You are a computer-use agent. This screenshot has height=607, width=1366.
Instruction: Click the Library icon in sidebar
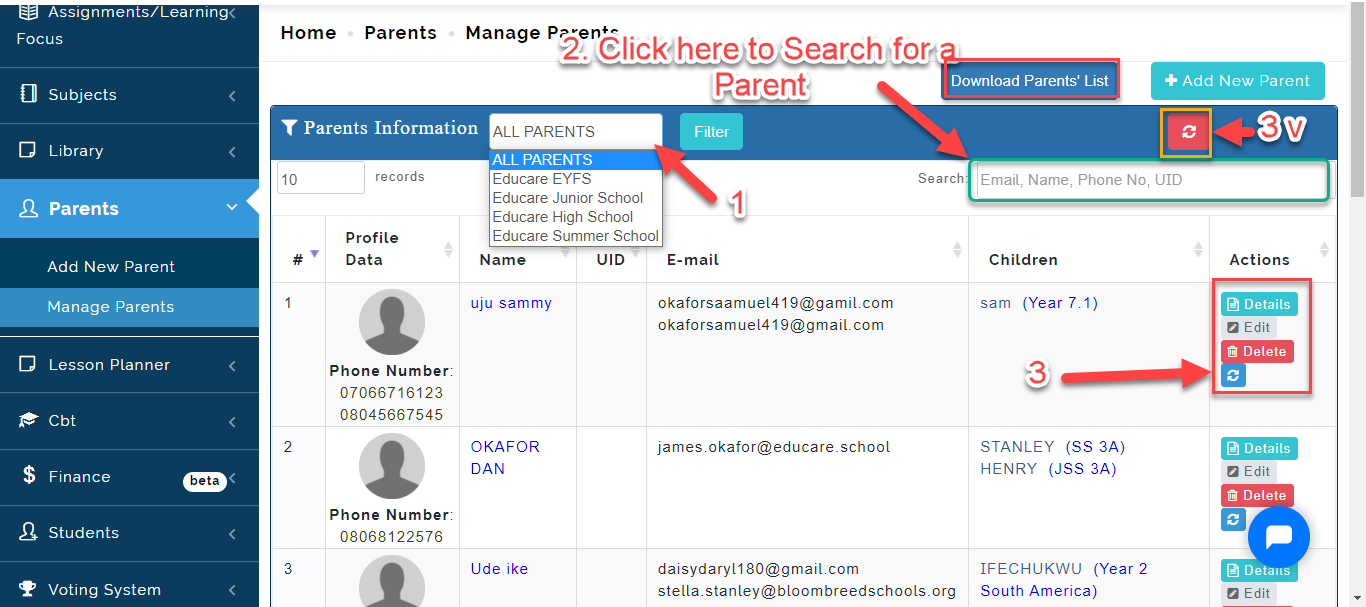29,150
